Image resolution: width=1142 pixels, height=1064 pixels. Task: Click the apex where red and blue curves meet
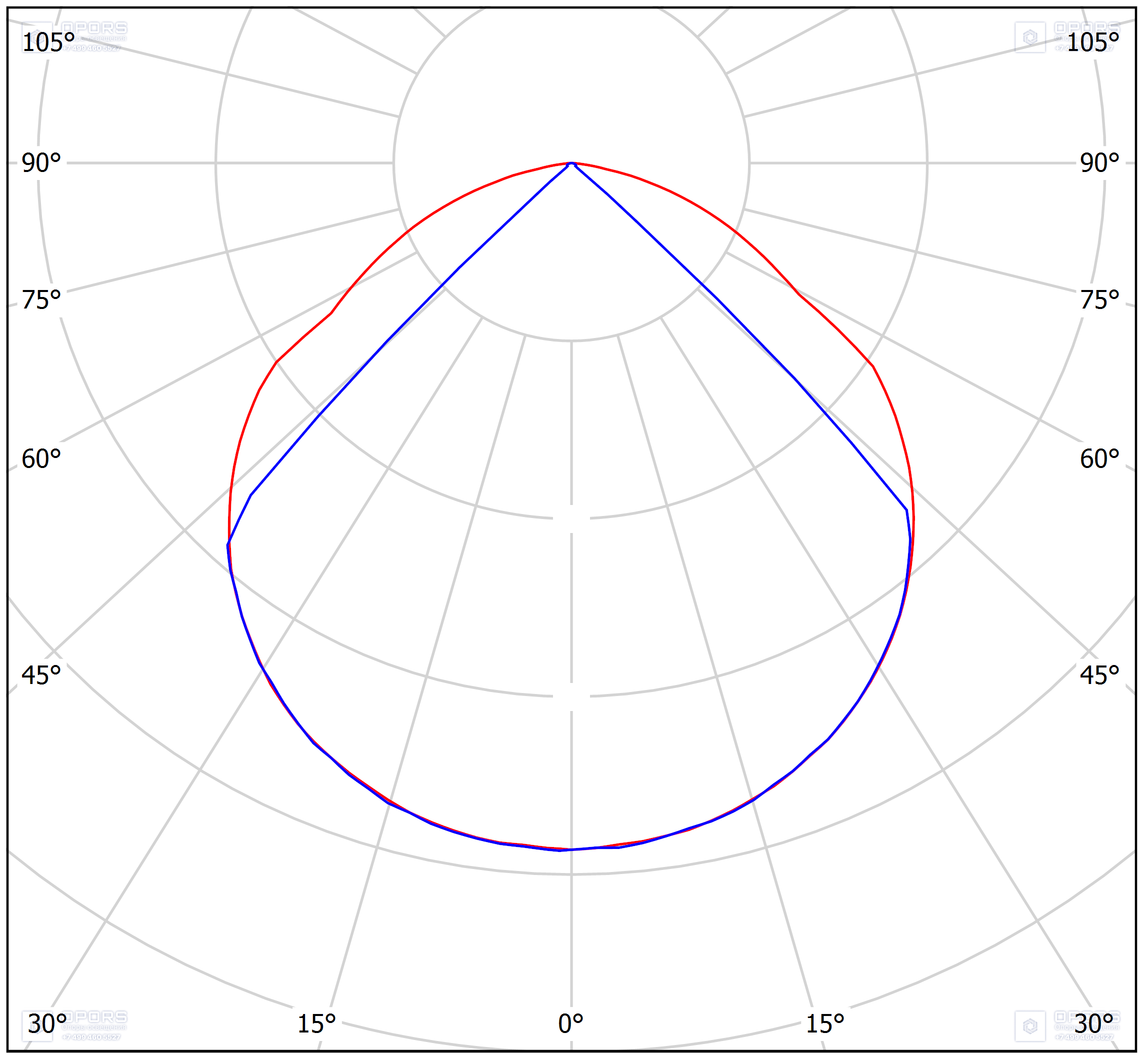pos(571,164)
